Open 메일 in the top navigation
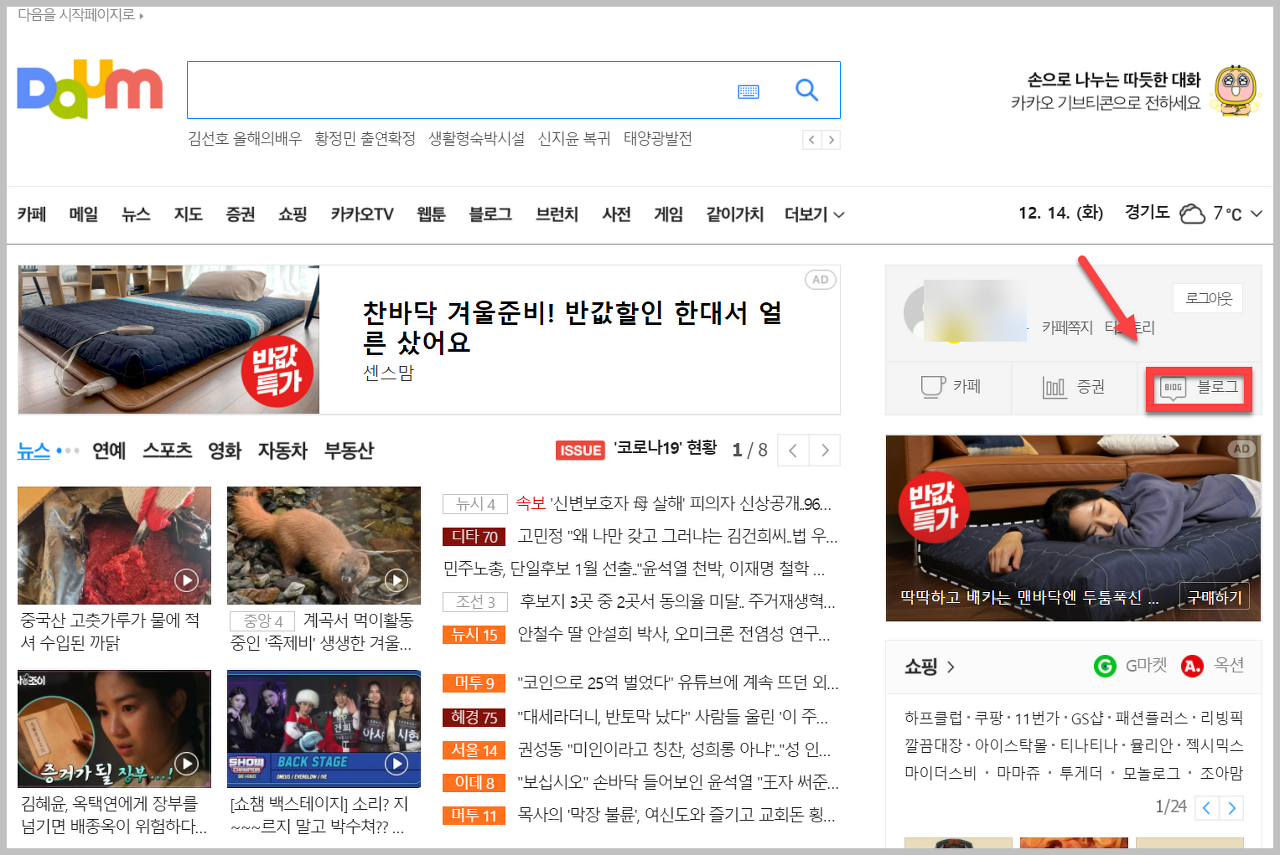The width and height of the screenshot is (1280, 855). (84, 214)
